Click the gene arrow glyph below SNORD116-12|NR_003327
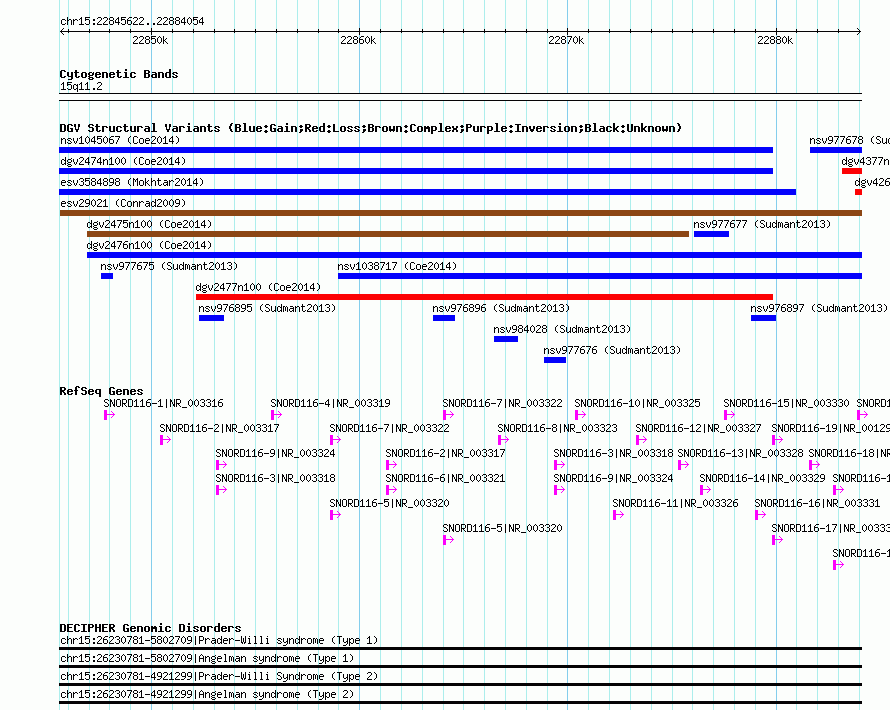The width and height of the screenshot is (890, 710). pos(641,440)
